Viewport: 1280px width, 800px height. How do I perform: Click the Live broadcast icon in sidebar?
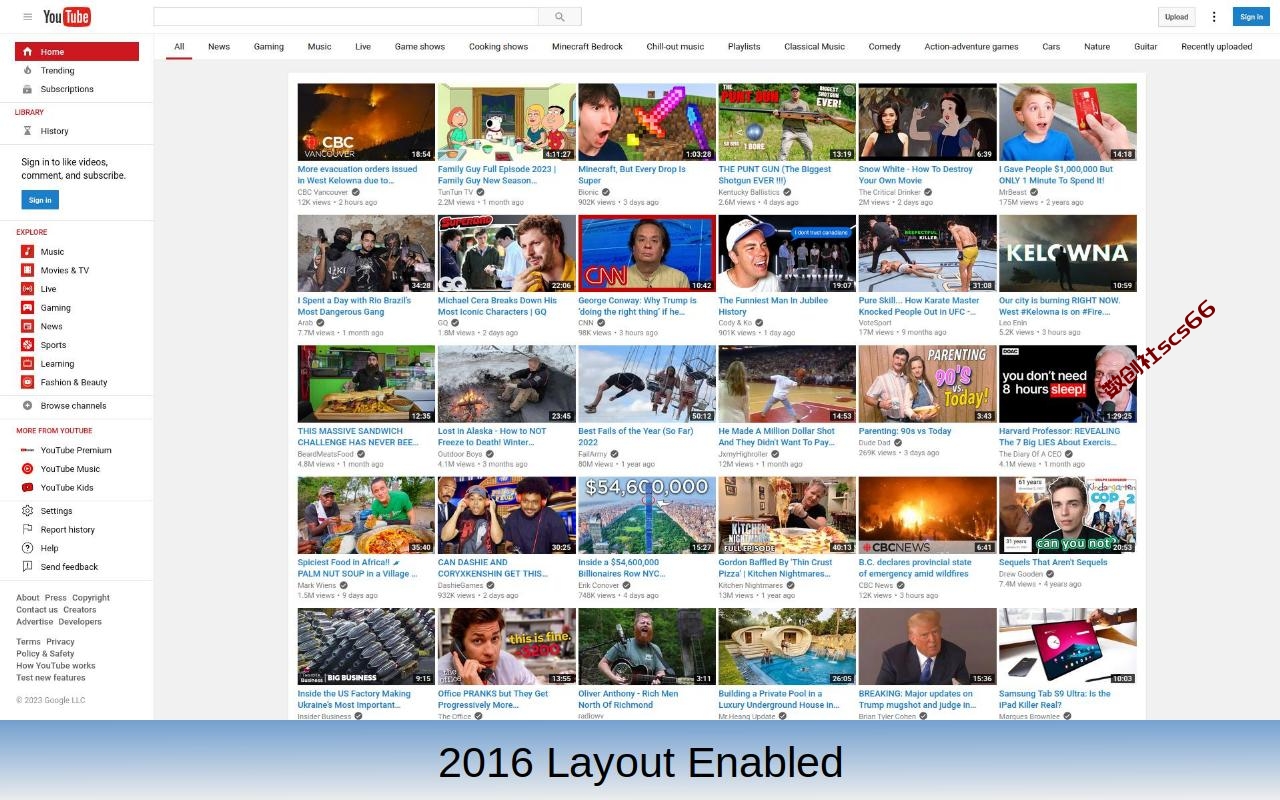[x=28, y=289]
